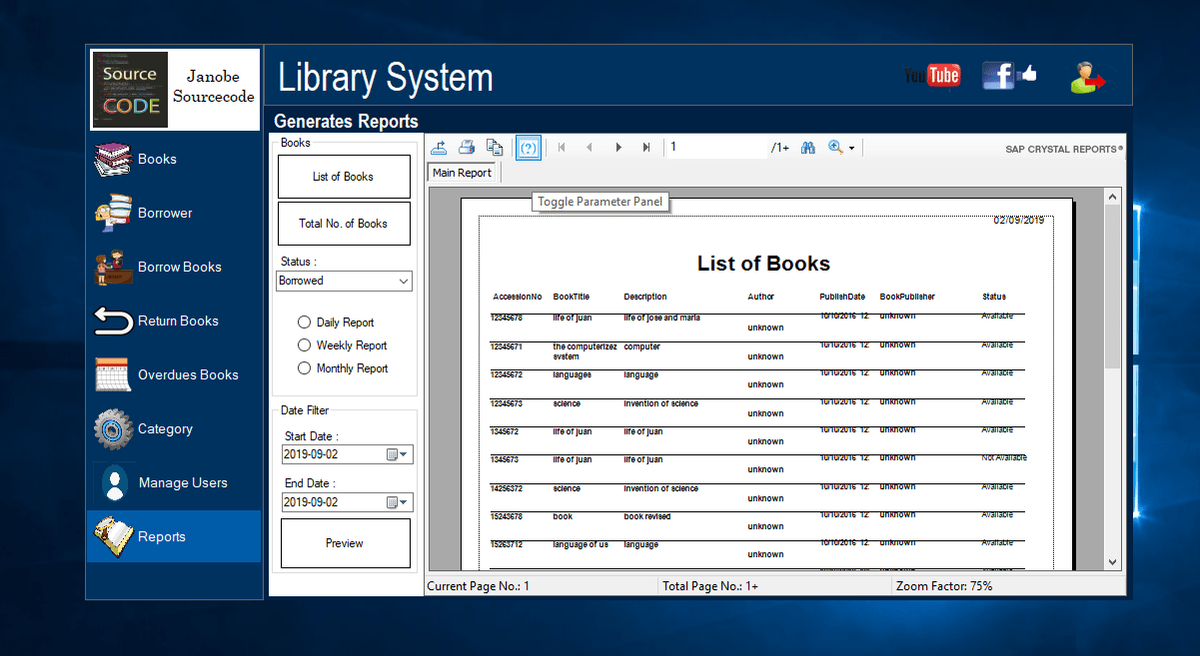Open the Borrower sidebar icon
The height and width of the screenshot is (656, 1200).
[112, 213]
